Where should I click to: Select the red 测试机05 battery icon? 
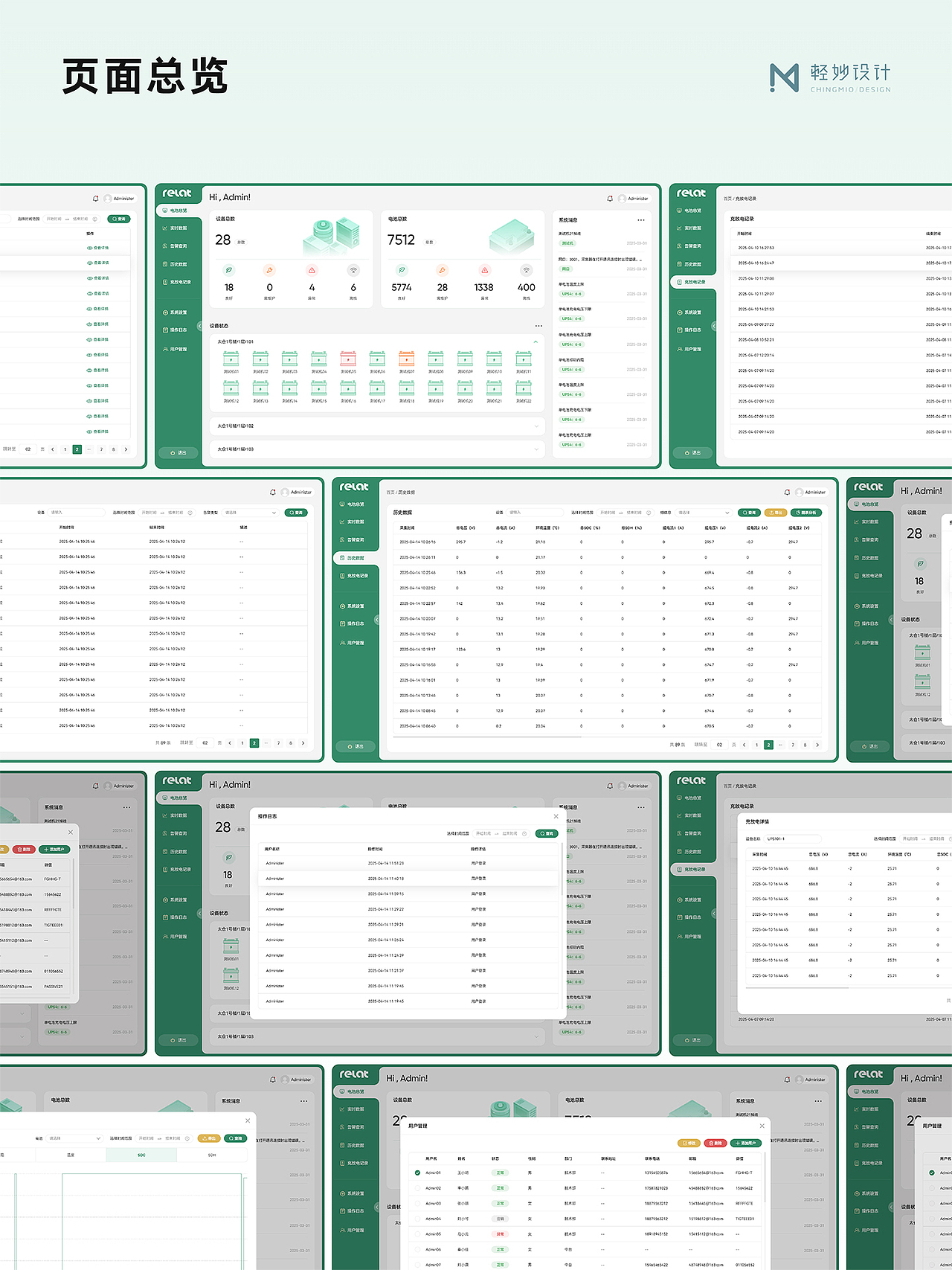[x=348, y=359]
